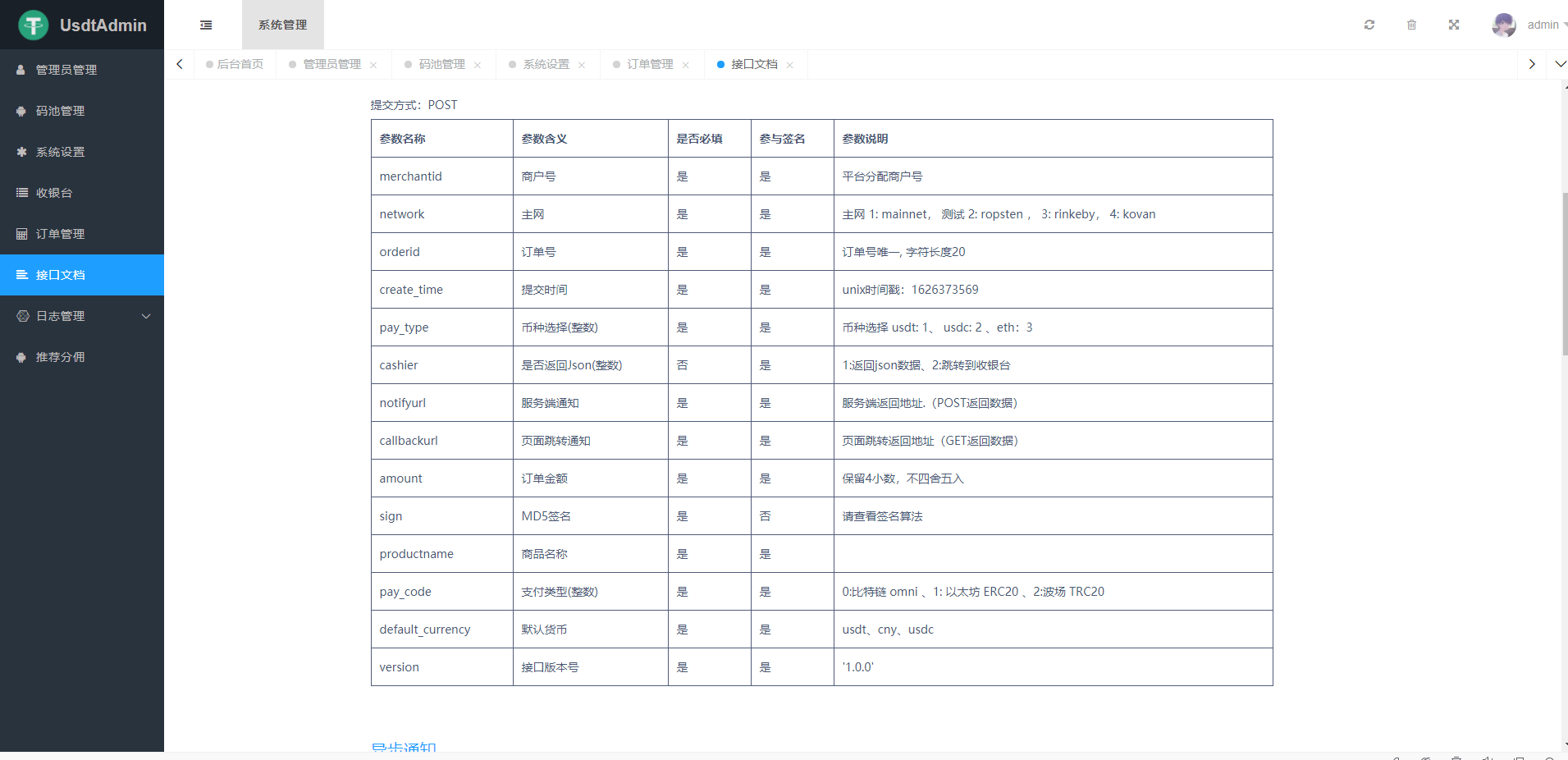The image size is (1568, 760).
Task: Click the productname parameter cell
Action: (x=442, y=554)
